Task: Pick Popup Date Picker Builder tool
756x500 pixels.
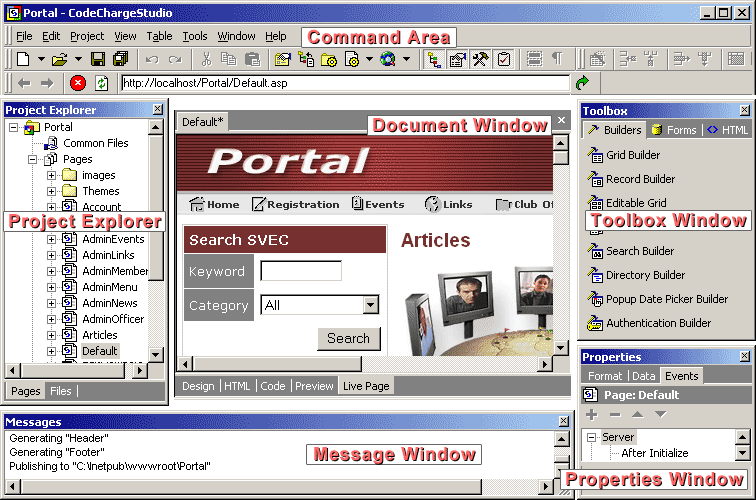Action: point(666,299)
